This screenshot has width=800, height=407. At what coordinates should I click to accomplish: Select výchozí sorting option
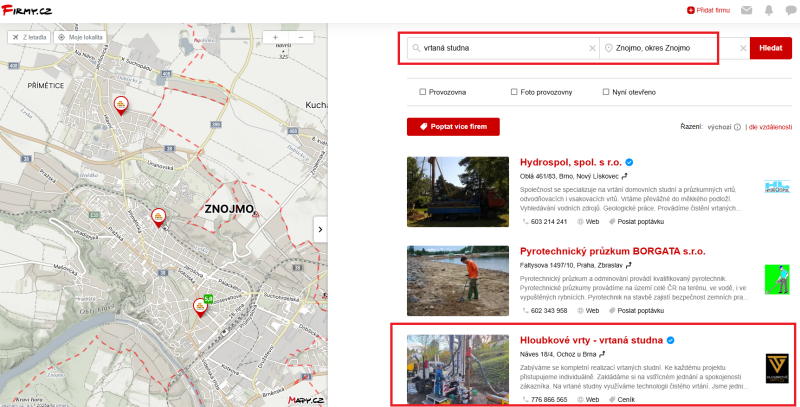pos(719,127)
